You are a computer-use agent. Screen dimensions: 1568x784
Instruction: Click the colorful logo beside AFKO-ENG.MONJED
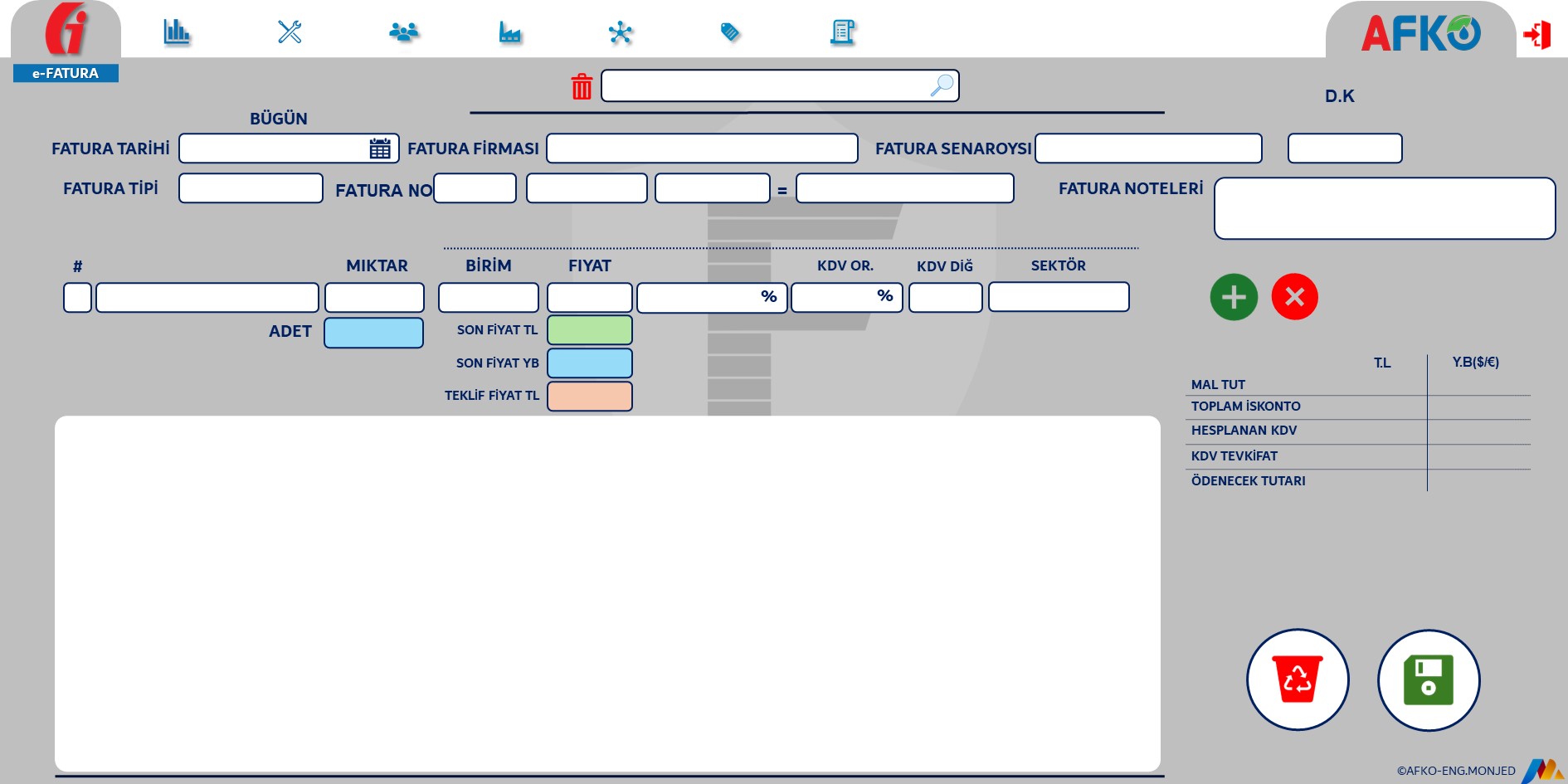coord(1543,771)
